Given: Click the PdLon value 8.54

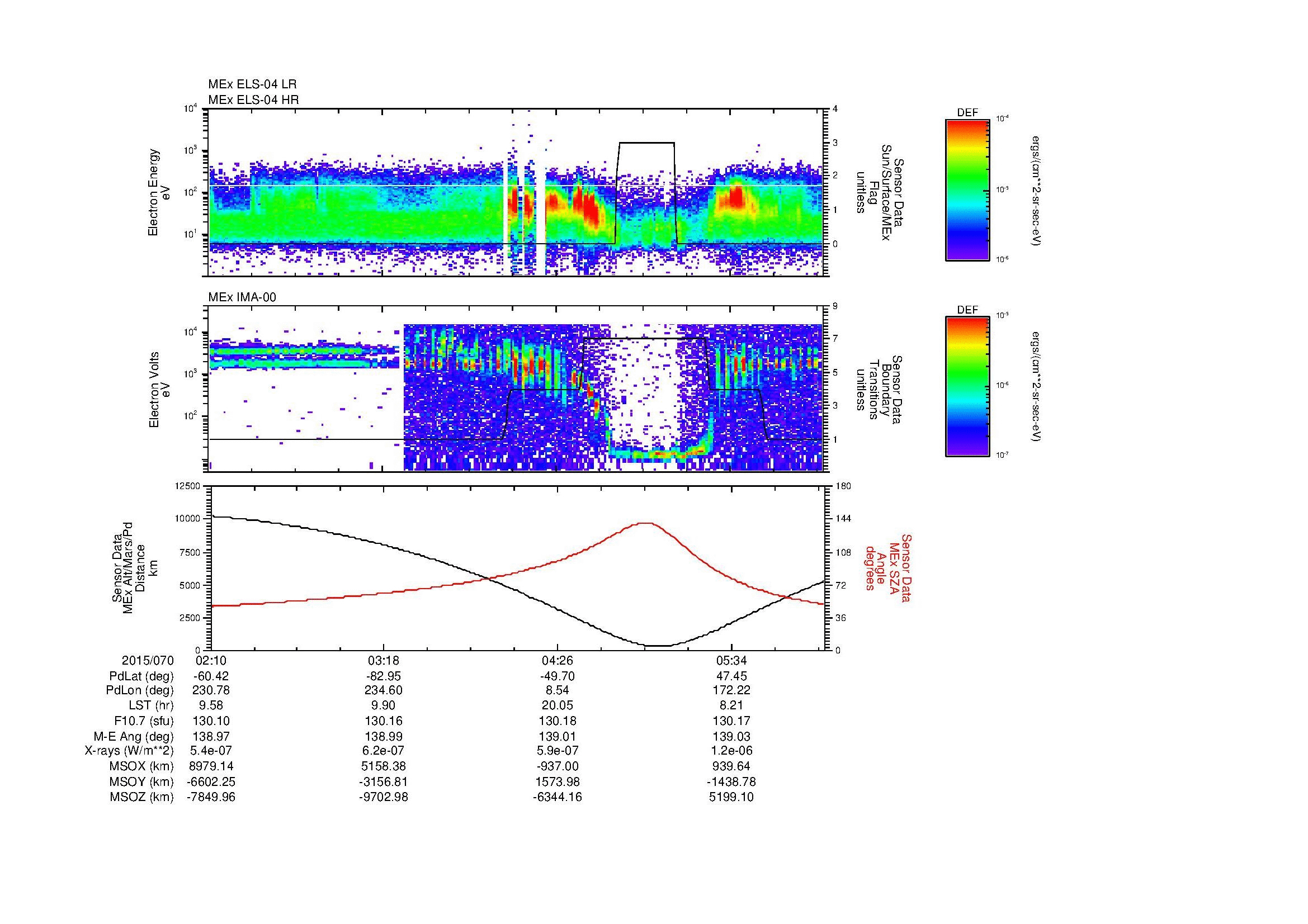Looking at the screenshot, I should pos(557,690).
